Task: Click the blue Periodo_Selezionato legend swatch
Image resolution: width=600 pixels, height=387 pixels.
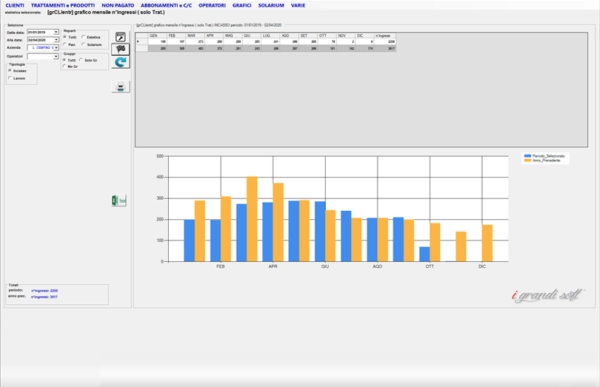Action: (528, 156)
